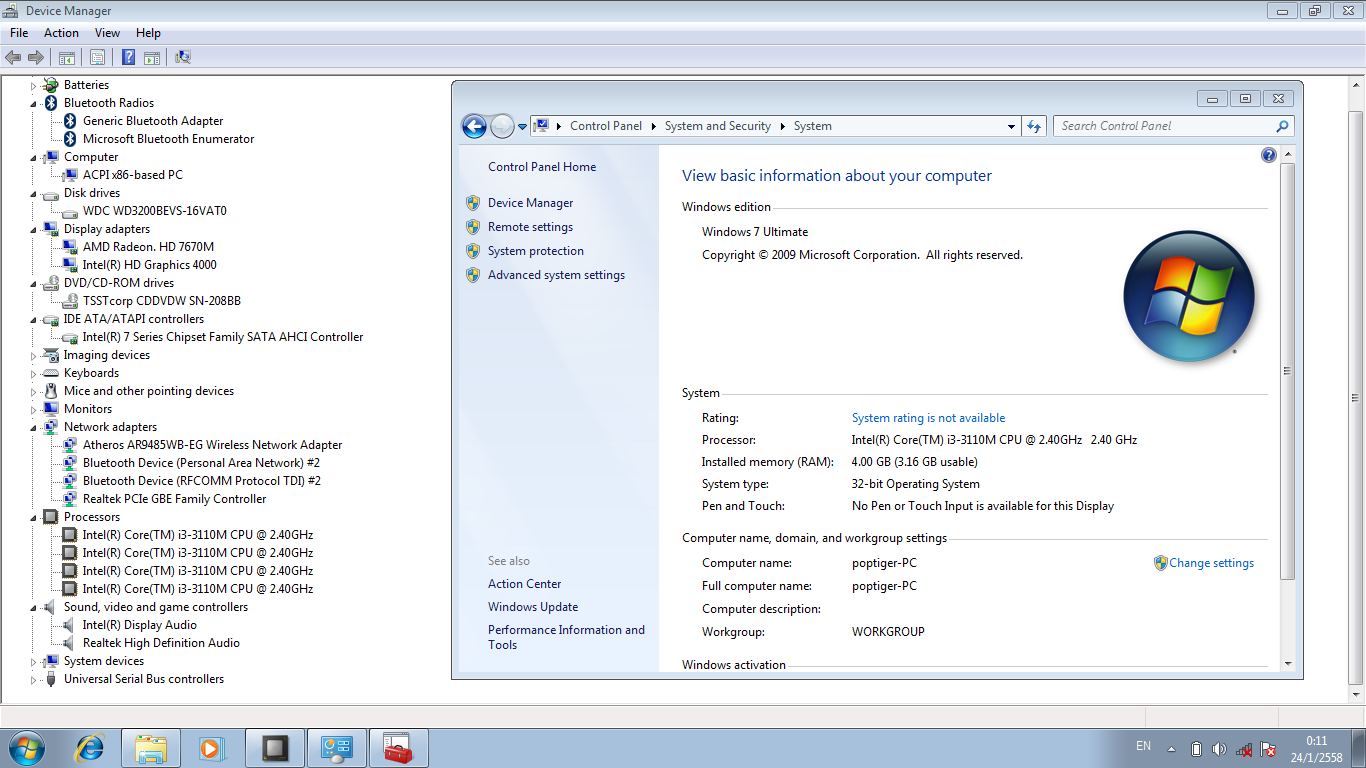Select the AMD Radeon HD 7670M device

148,247
